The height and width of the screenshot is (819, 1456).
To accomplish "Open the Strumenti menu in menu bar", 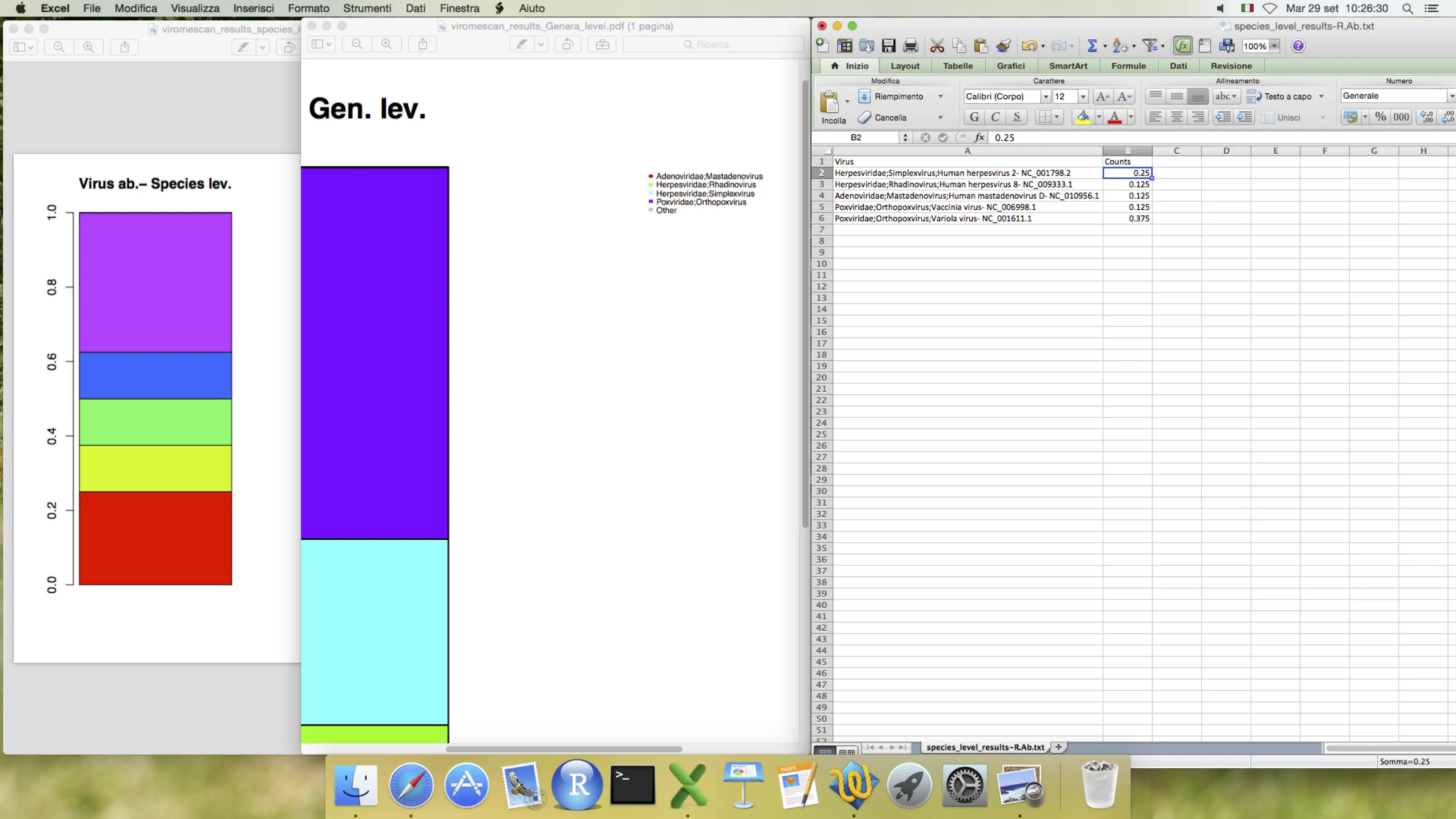I will pyautogui.click(x=367, y=8).
